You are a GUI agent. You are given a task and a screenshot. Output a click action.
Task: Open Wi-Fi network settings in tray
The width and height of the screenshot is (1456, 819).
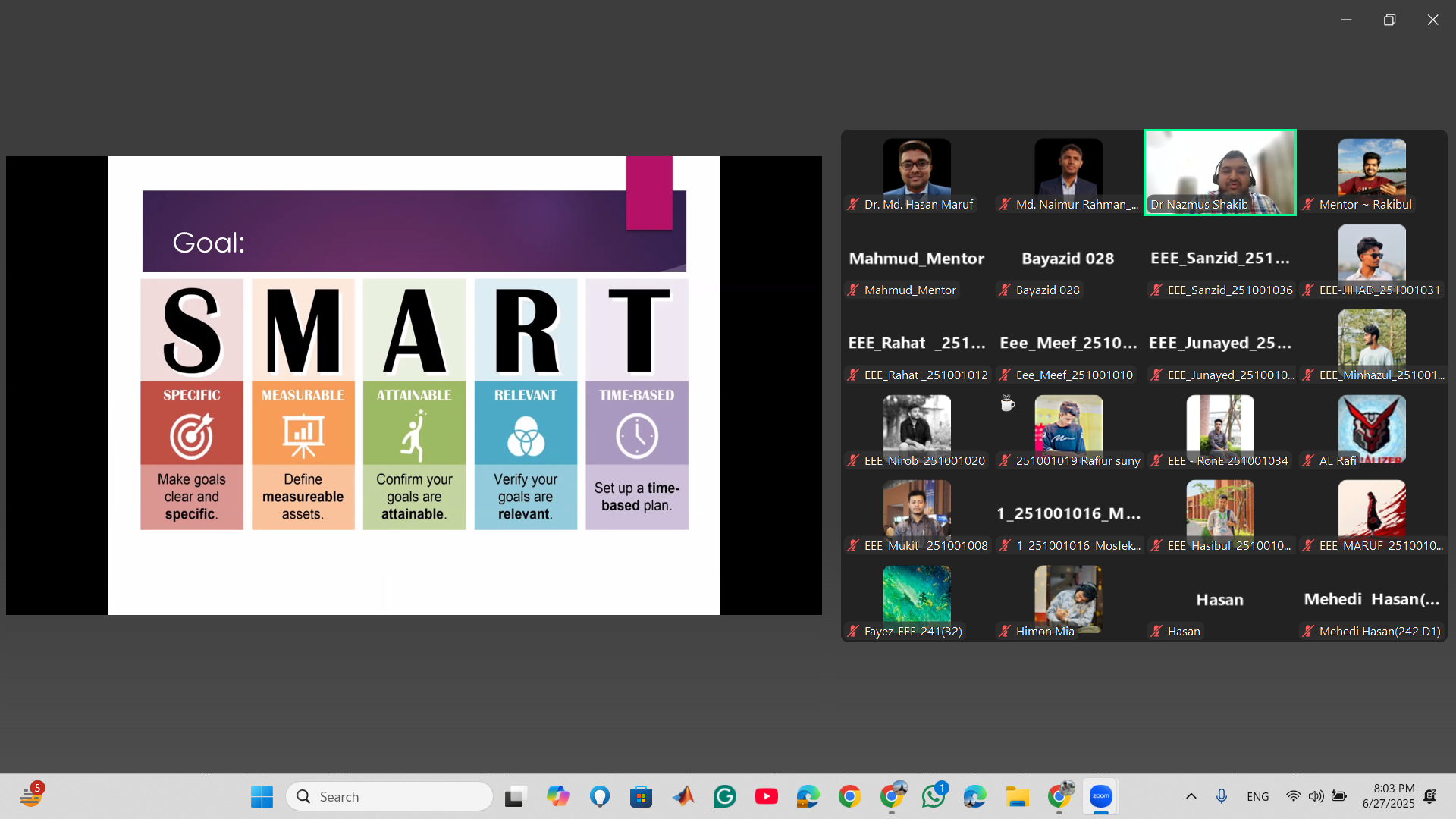pos(1293,796)
